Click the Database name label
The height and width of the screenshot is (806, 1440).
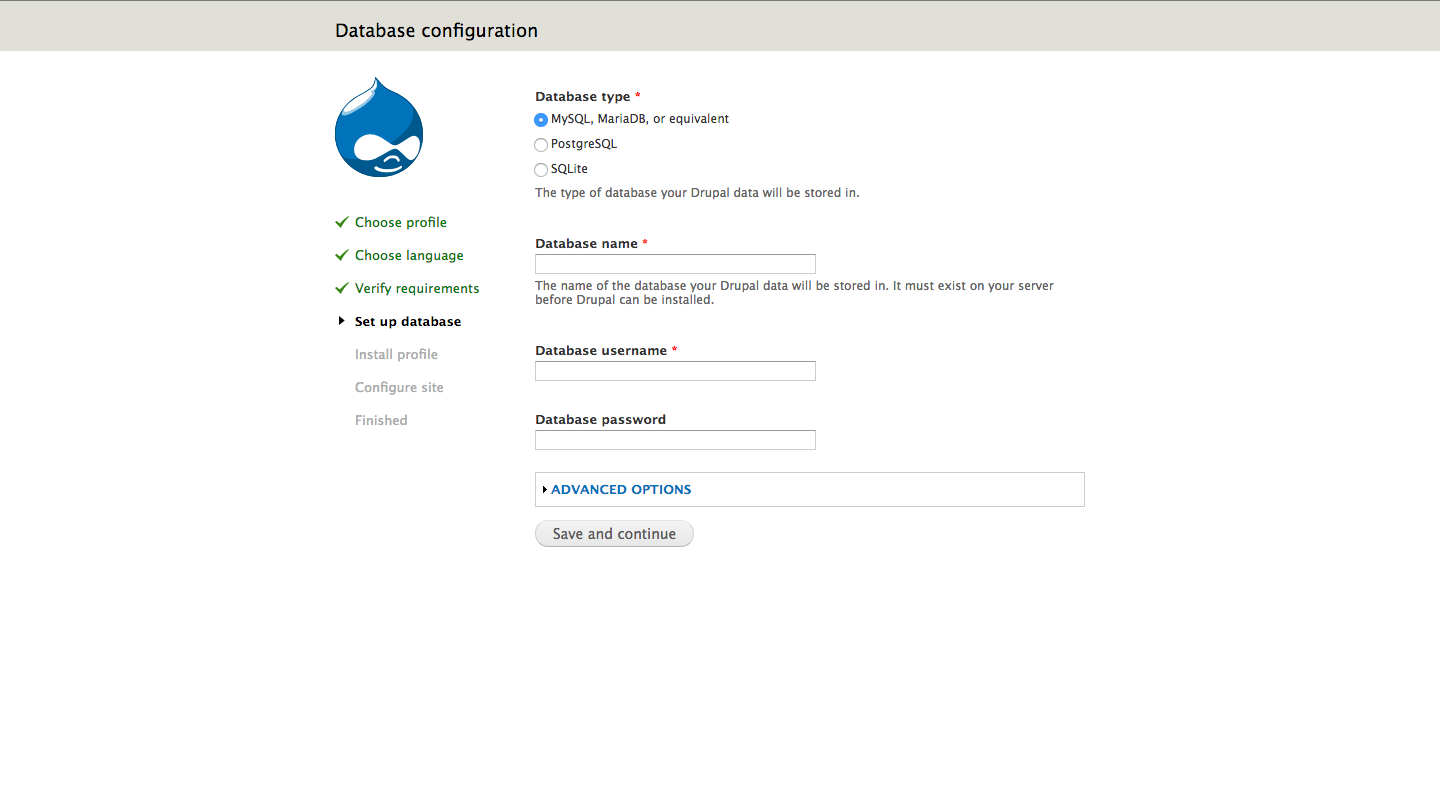[x=586, y=244]
